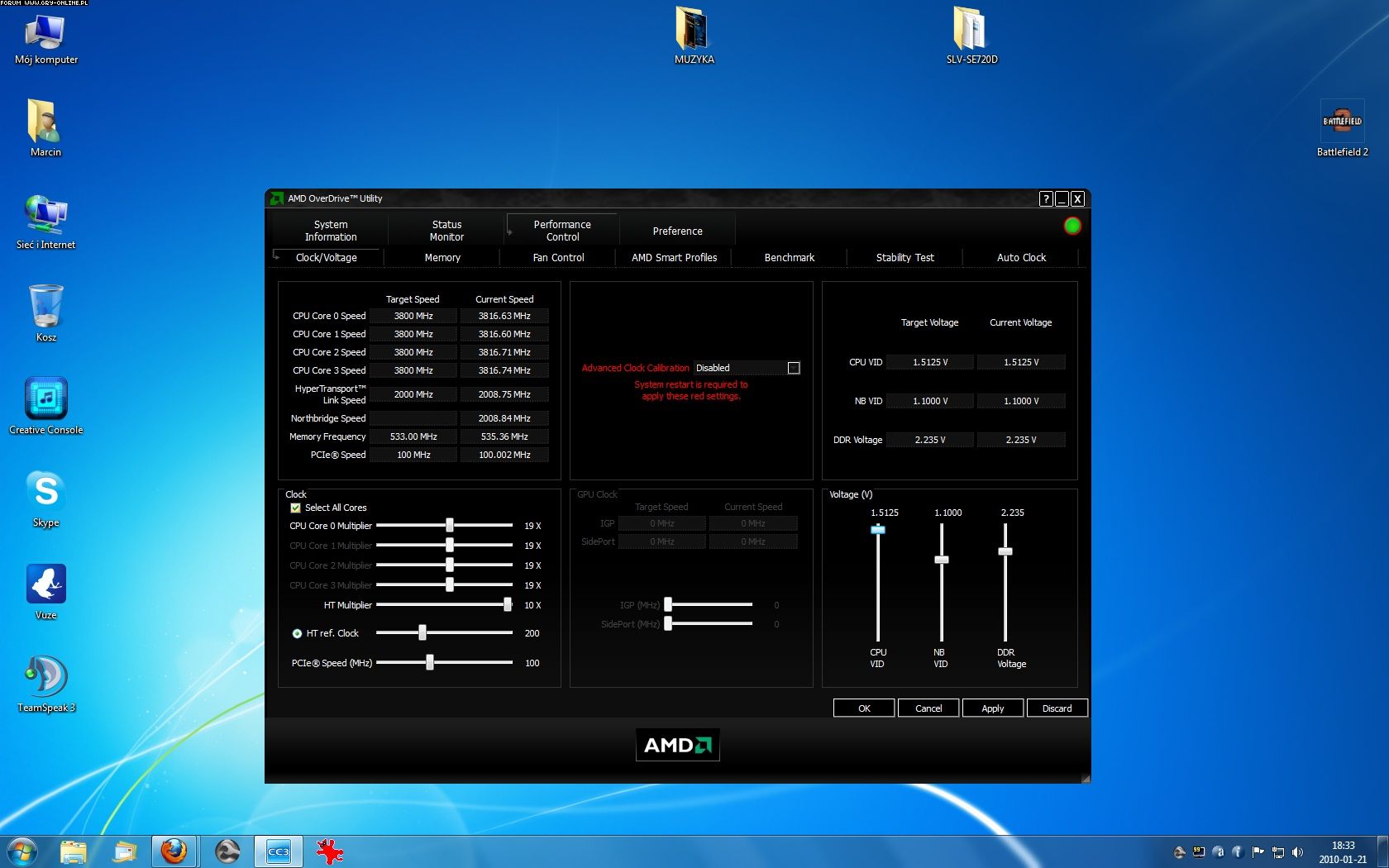Open the Performance Control tab
Viewport: 1389px width, 868px height.
pos(562,231)
